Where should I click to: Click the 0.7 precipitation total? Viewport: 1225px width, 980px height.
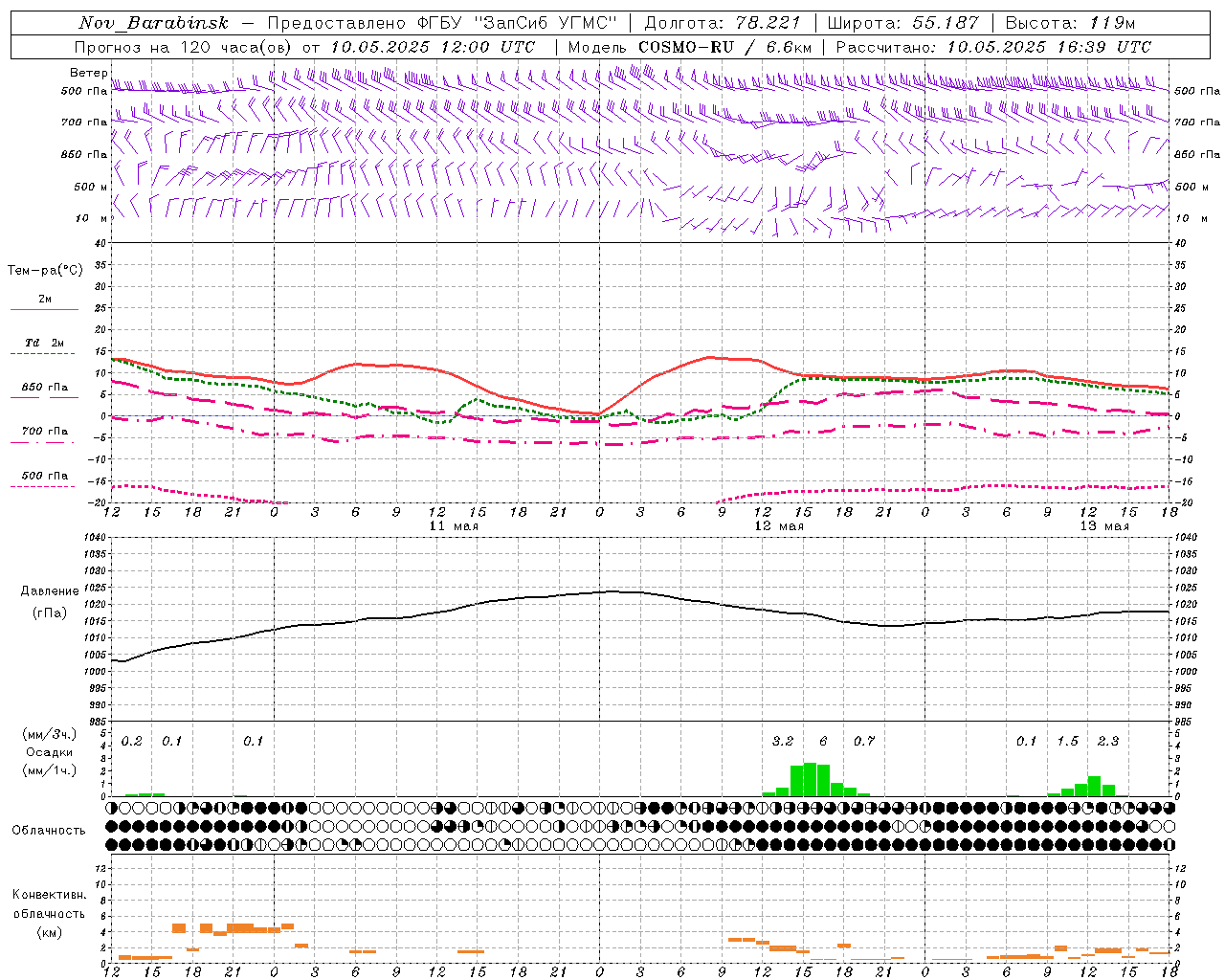[x=864, y=741]
